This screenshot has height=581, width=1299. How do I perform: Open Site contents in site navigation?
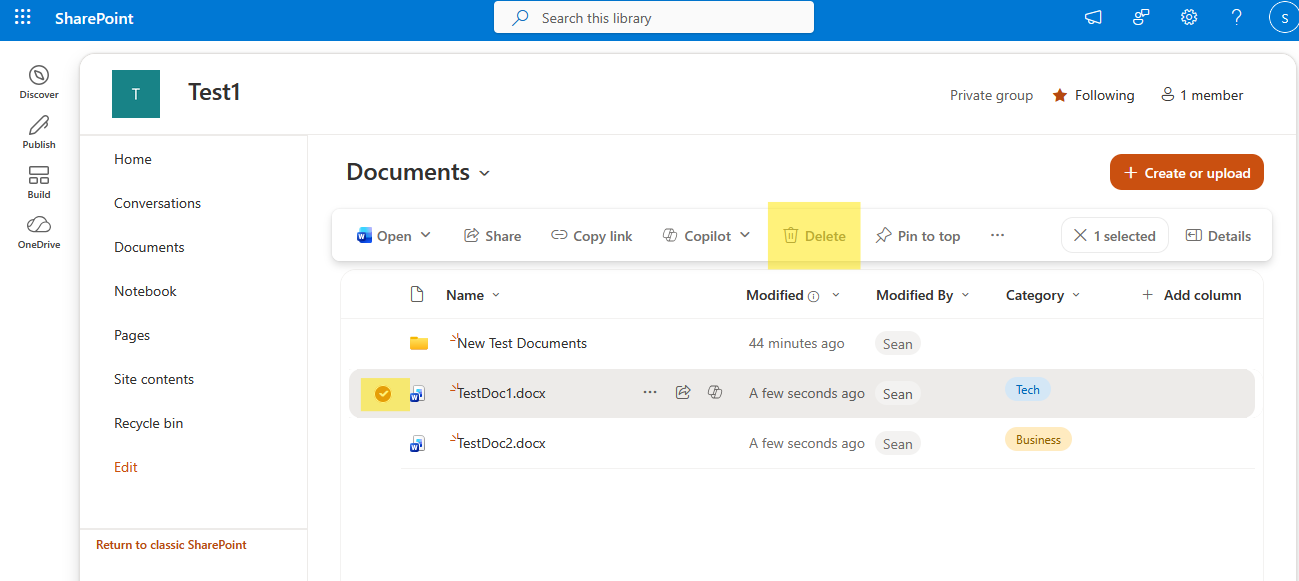coord(154,379)
